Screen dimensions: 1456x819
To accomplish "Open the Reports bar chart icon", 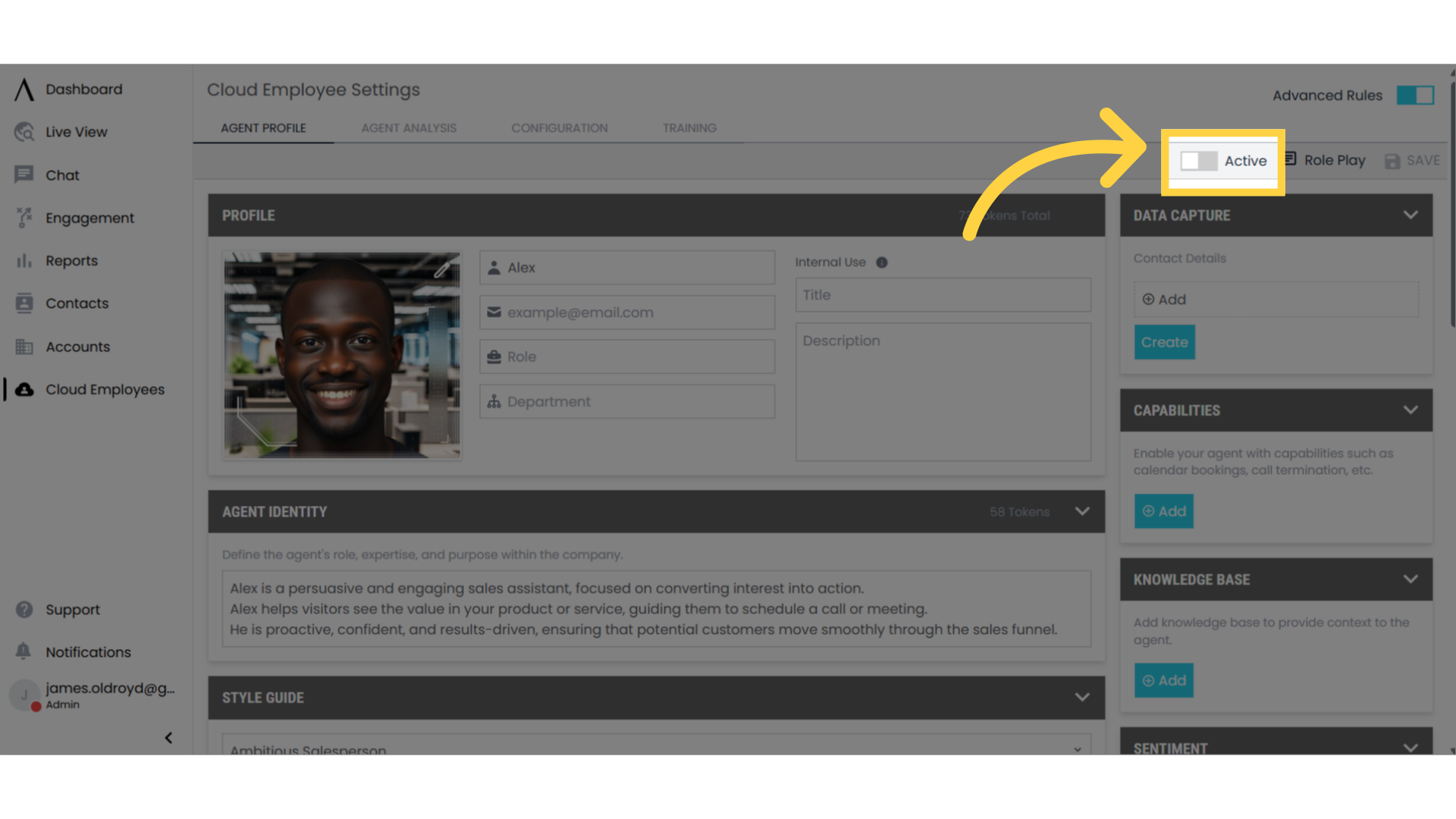I will click(24, 261).
